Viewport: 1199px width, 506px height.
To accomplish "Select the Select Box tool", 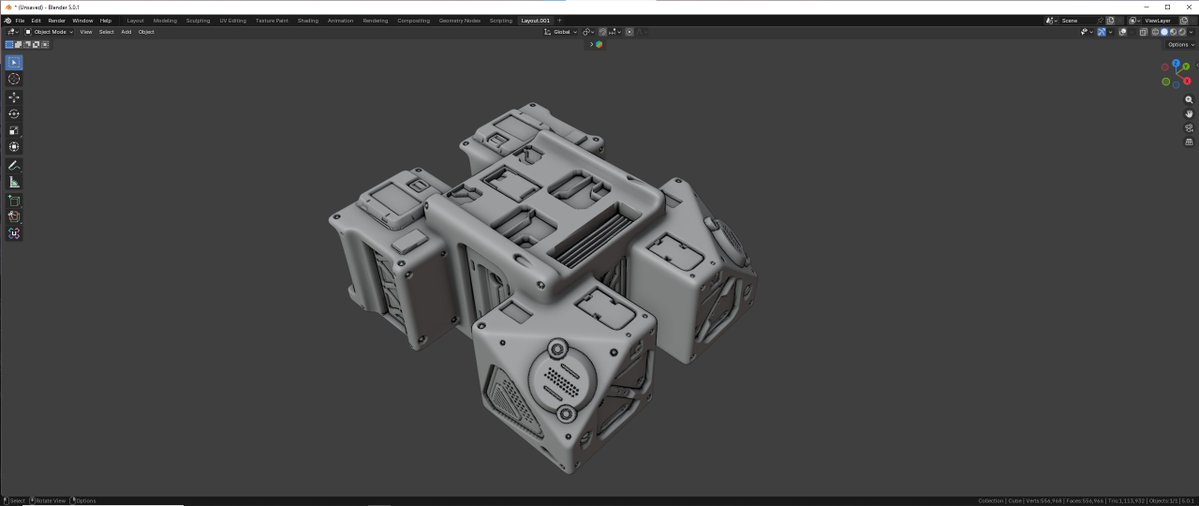I will coord(14,62).
